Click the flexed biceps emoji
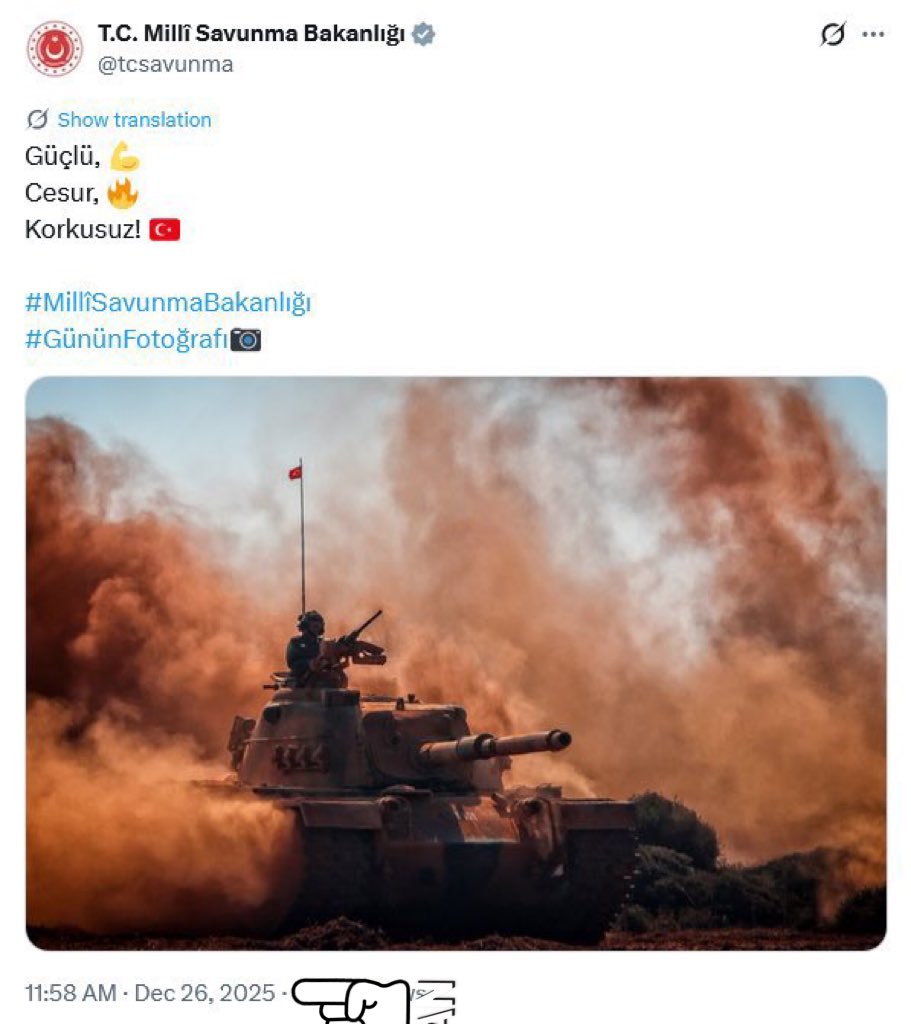 coord(124,157)
